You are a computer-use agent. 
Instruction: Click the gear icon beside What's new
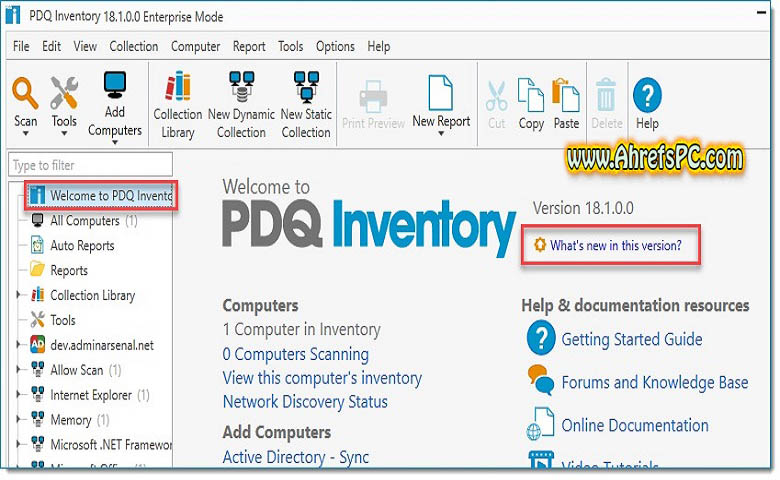[x=539, y=245]
